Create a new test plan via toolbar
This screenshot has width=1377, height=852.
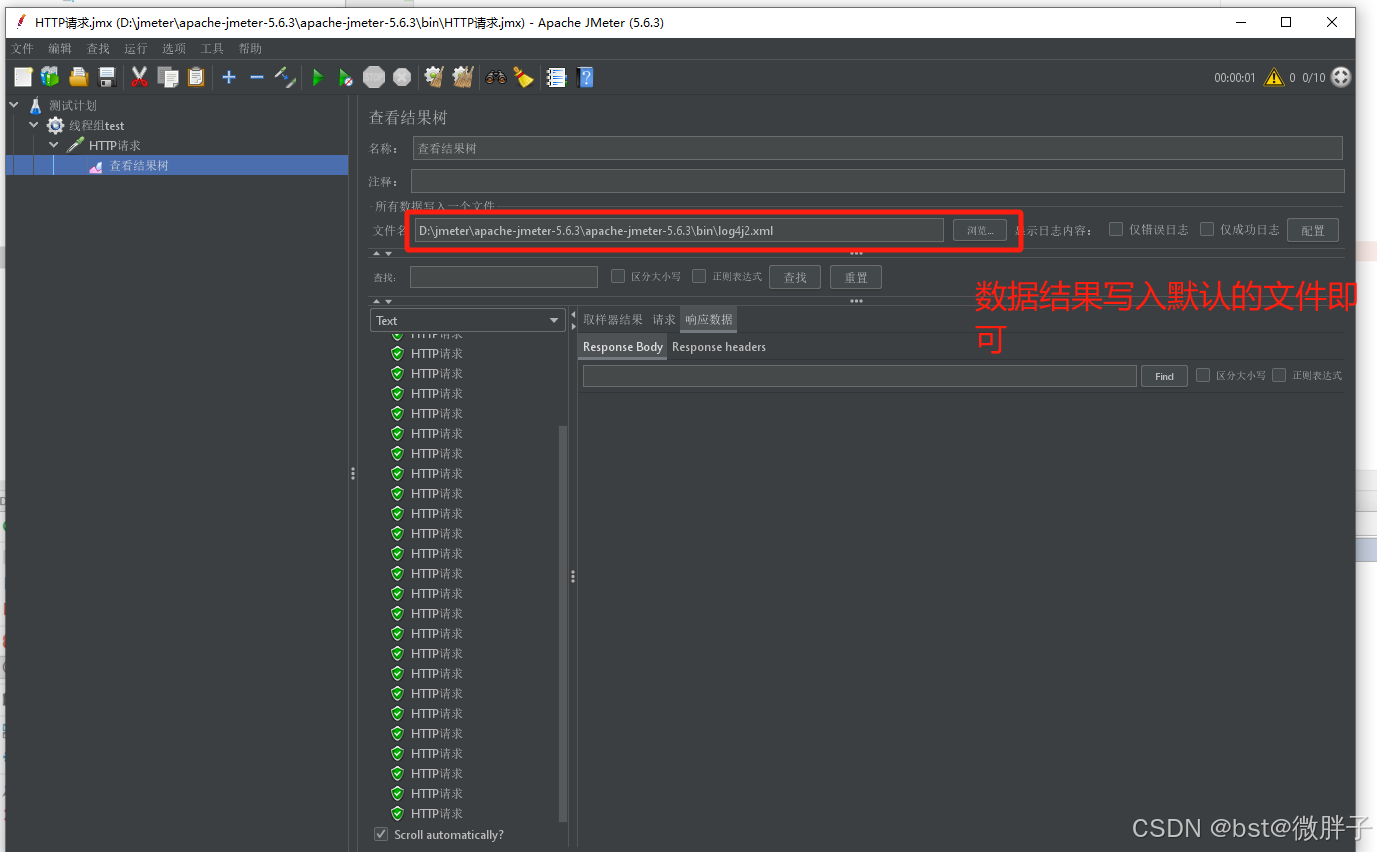click(23, 77)
